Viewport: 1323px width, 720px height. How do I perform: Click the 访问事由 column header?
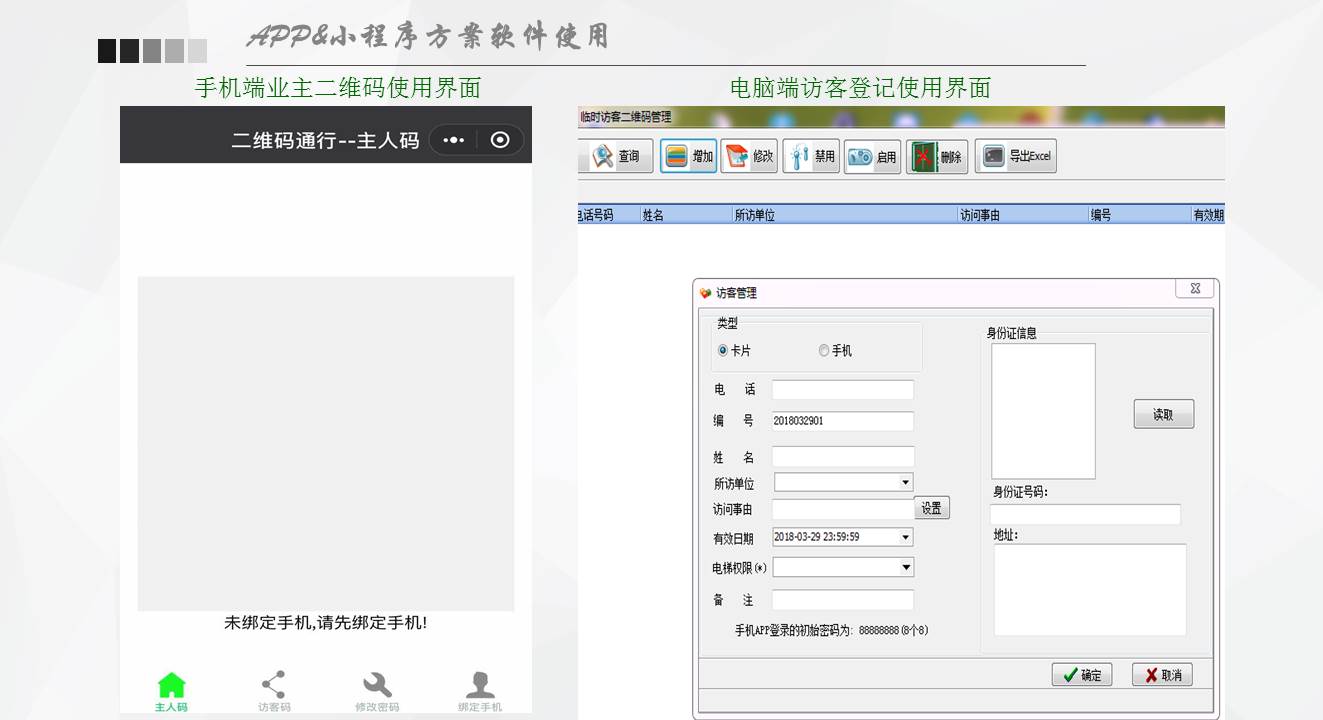(1023, 215)
